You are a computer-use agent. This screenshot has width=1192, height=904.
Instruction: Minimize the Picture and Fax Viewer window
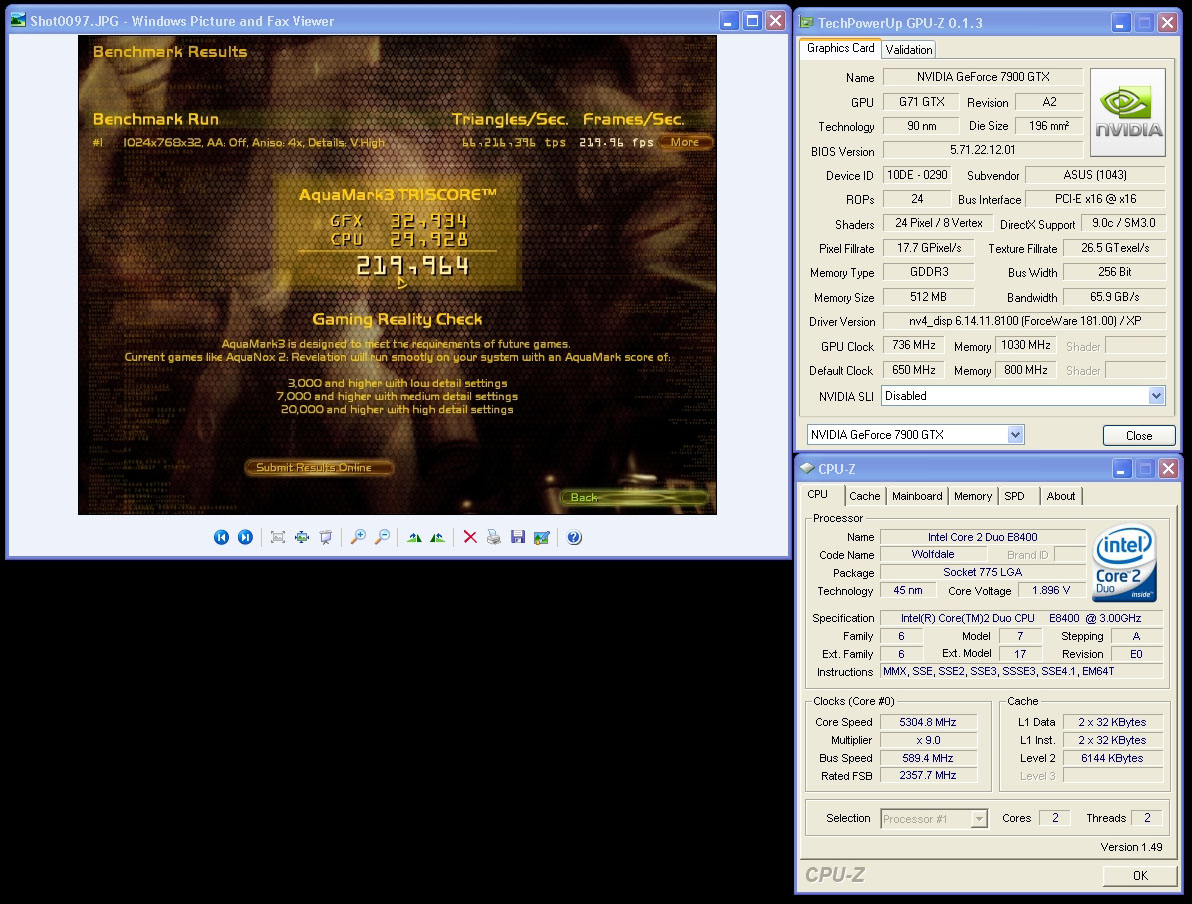click(x=728, y=21)
